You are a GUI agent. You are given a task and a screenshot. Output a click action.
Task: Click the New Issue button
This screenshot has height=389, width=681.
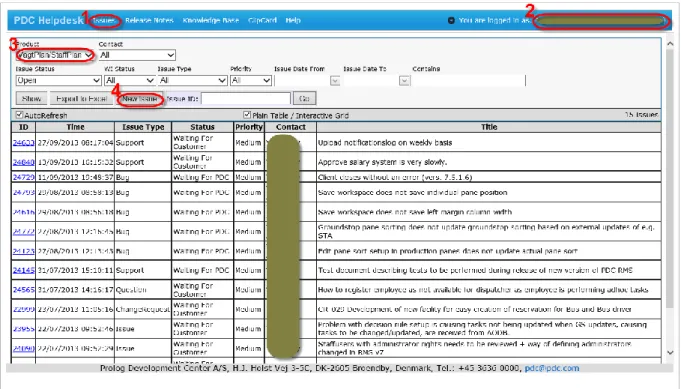[x=139, y=99]
